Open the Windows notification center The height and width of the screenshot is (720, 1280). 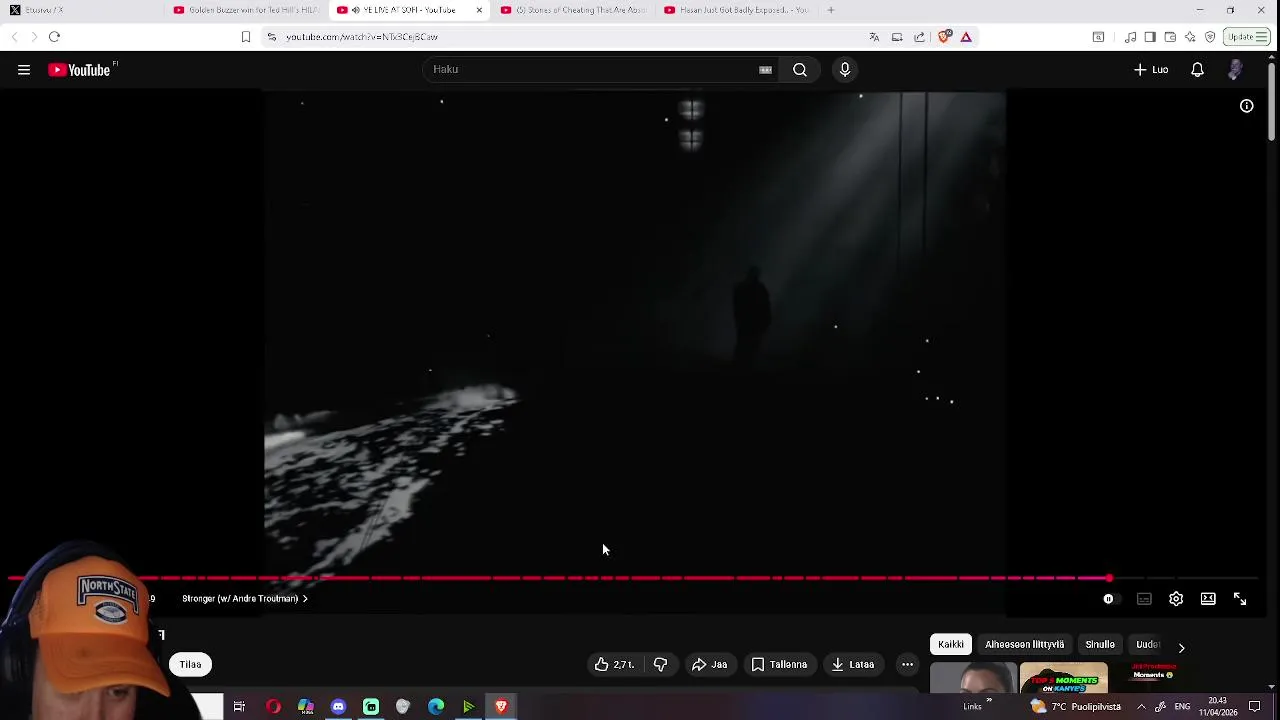1255,707
